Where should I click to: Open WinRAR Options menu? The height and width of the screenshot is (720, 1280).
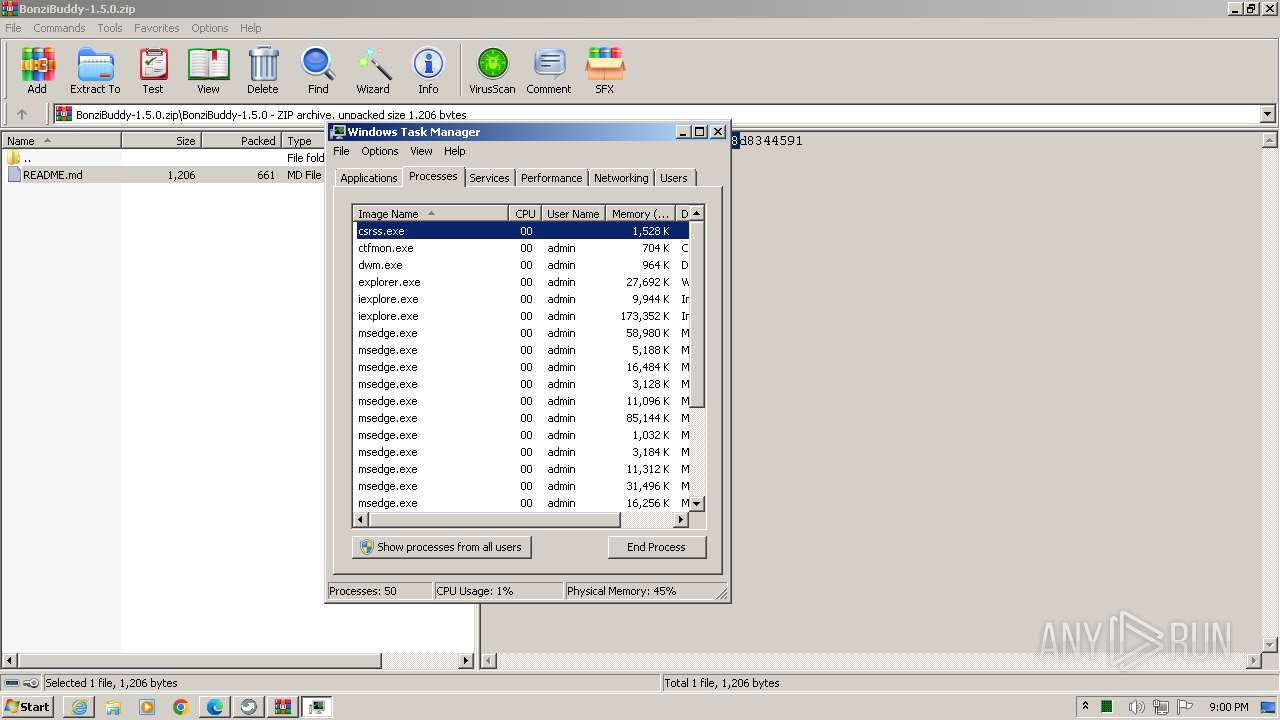(210, 28)
